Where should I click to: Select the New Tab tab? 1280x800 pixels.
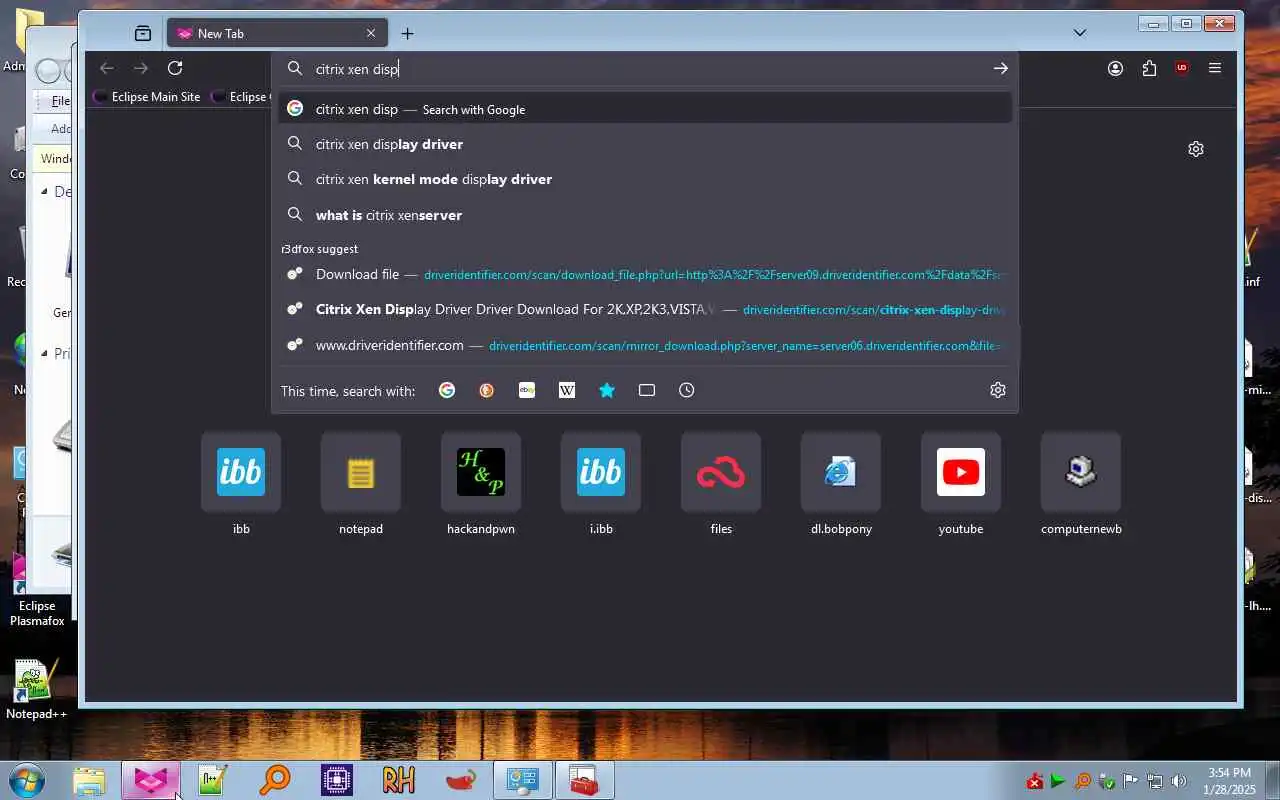[x=277, y=33]
